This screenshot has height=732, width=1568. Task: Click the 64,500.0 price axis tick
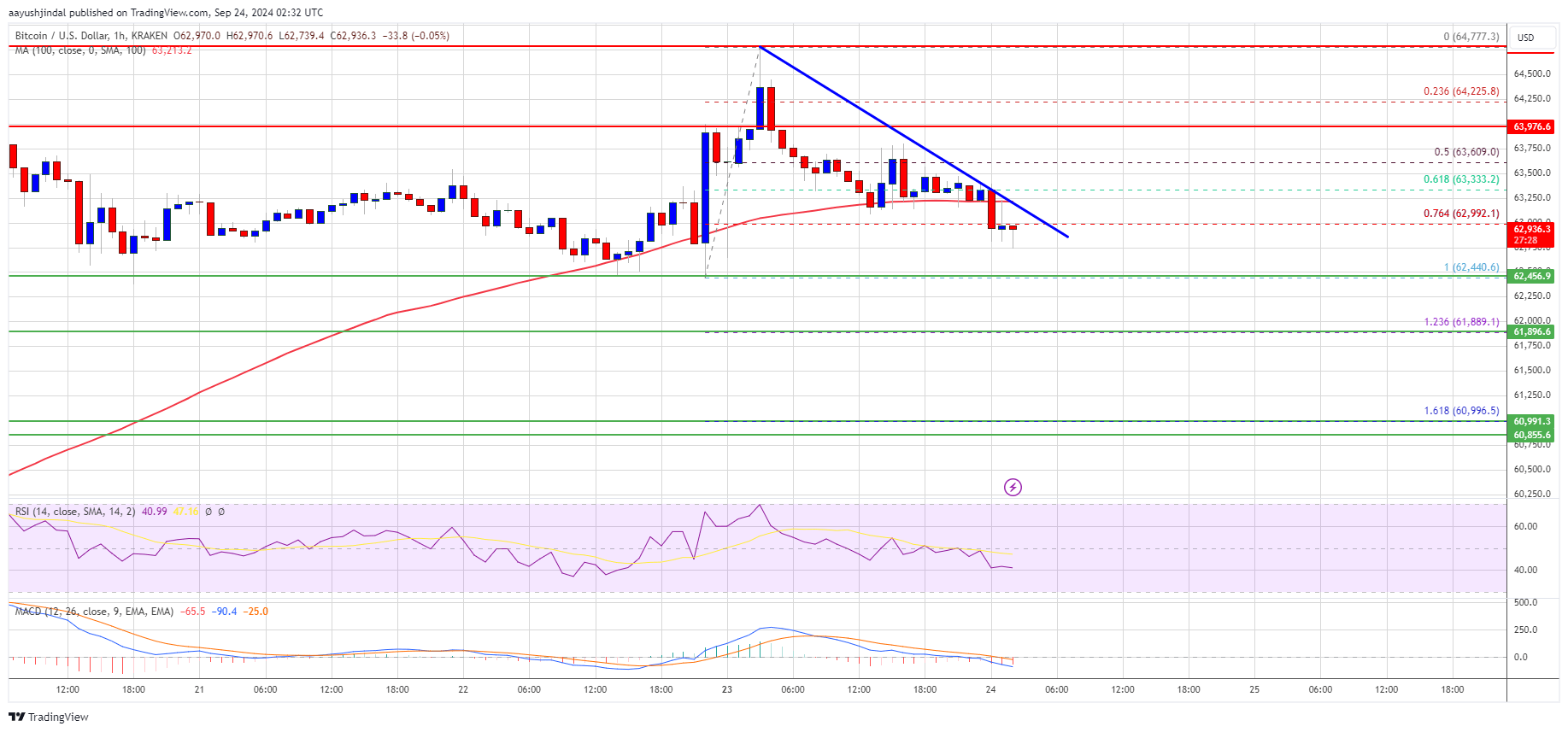click(1532, 74)
